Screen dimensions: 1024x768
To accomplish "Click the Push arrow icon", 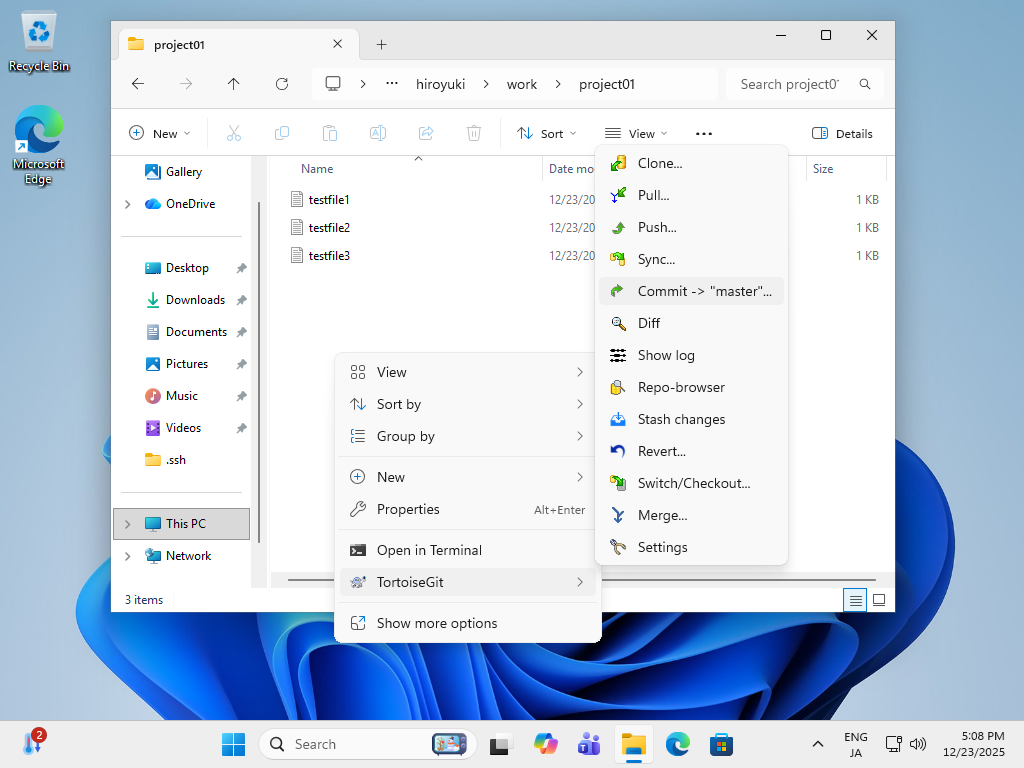I will pos(618,227).
